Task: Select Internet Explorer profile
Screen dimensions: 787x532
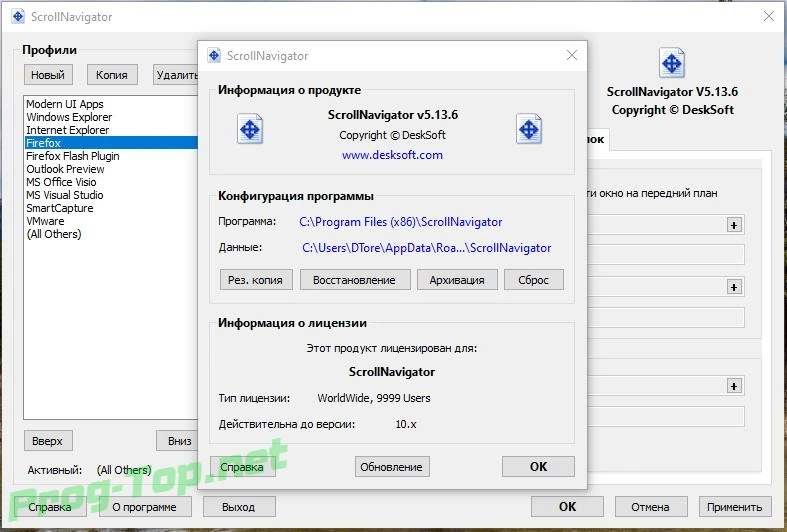Action: (111, 130)
